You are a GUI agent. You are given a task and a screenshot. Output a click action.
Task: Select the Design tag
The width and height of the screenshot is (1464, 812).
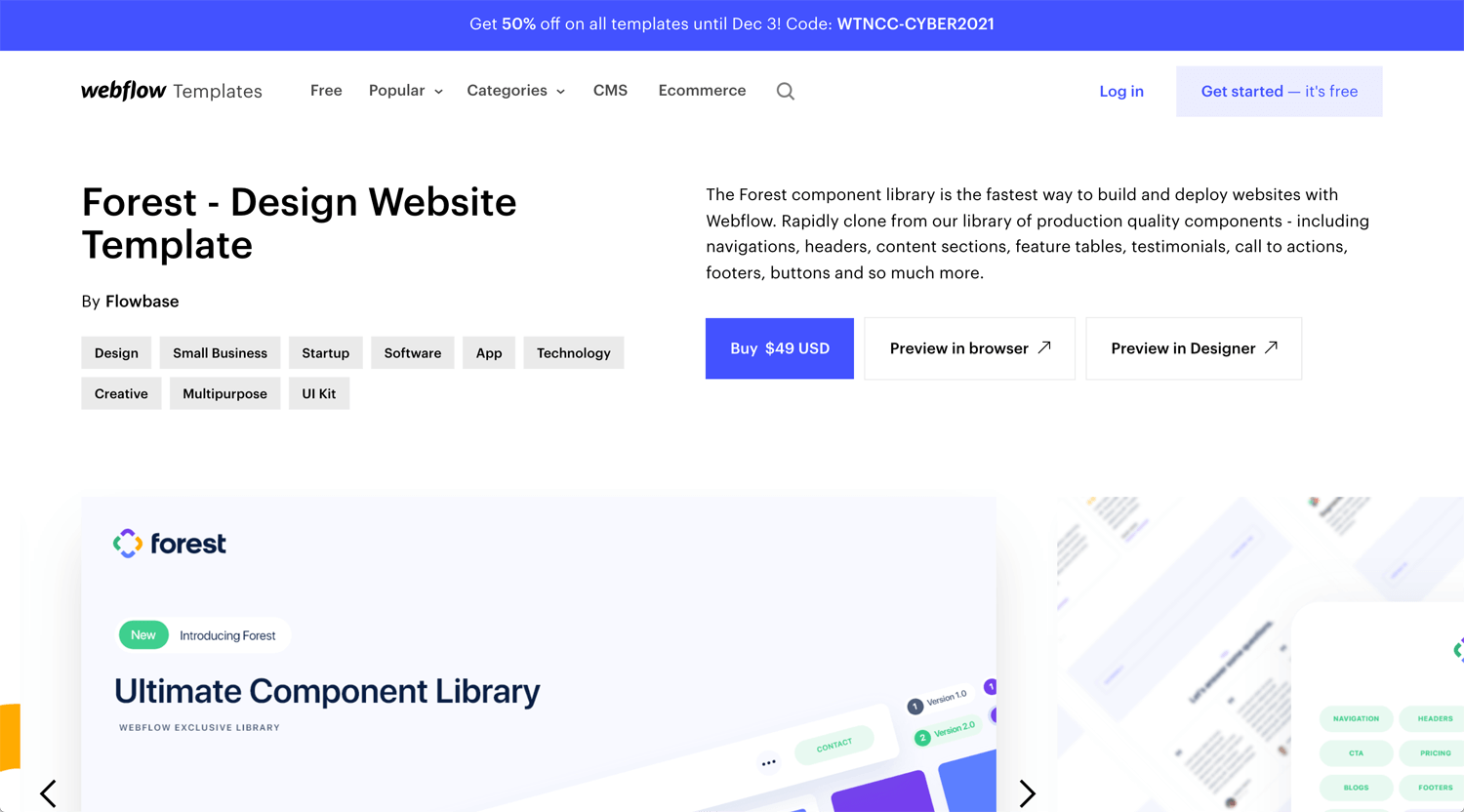click(116, 353)
